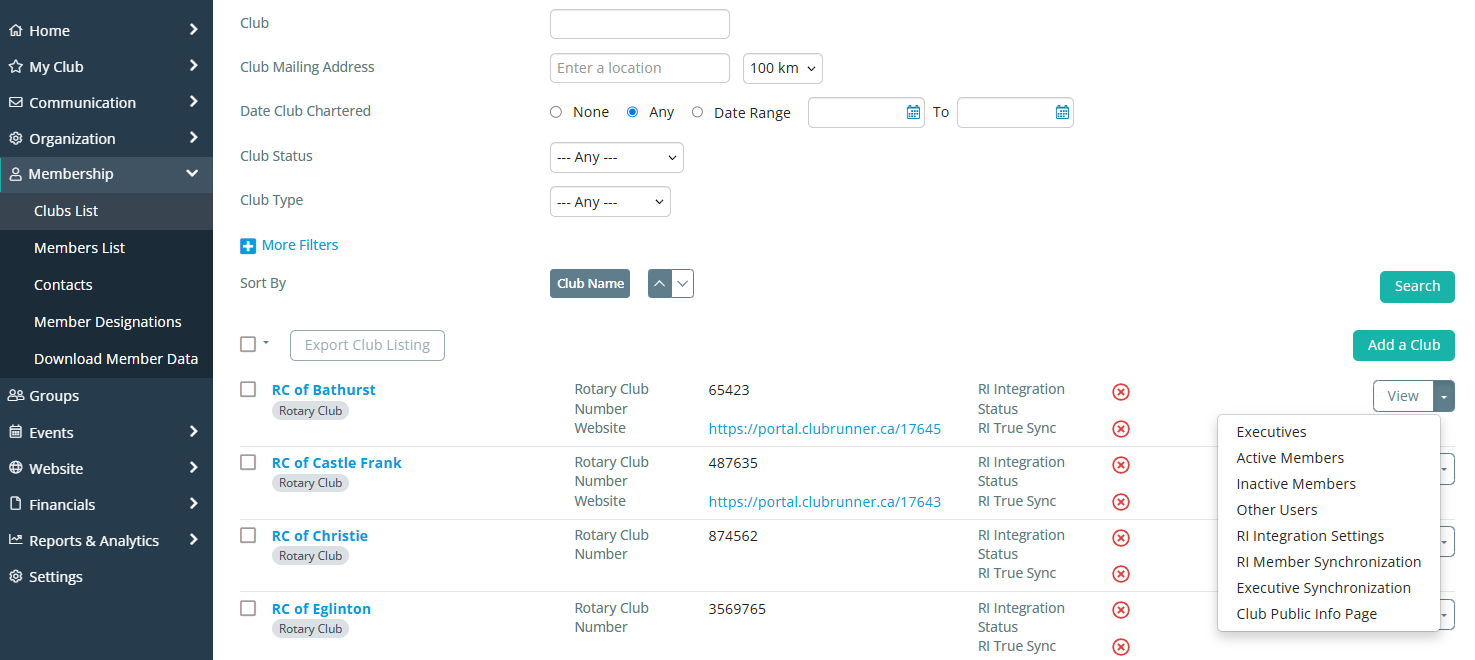Select the Any radio for Date Club Chartered

632,112
